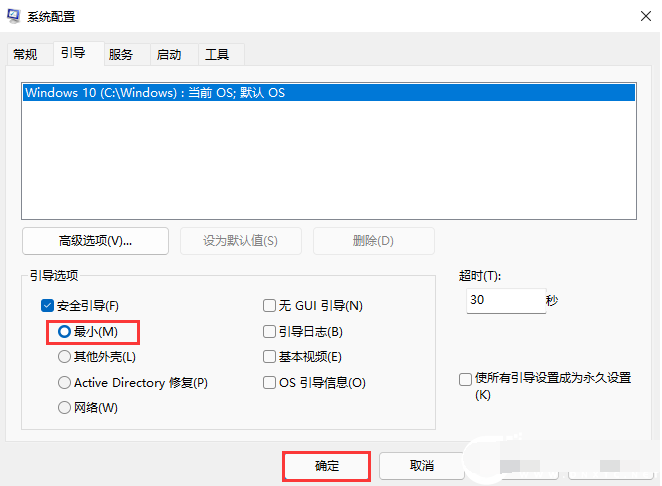Go to the 启动 tab
The image size is (662, 486).
(169, 54)
